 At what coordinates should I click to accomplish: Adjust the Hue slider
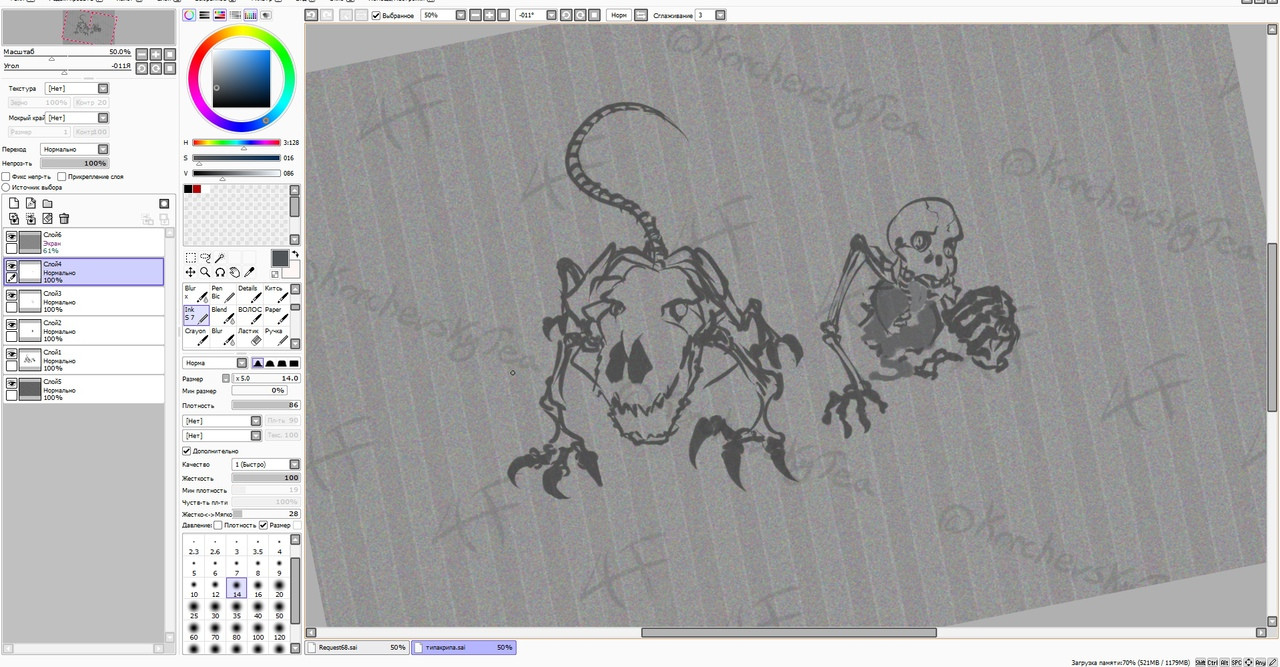236,143
